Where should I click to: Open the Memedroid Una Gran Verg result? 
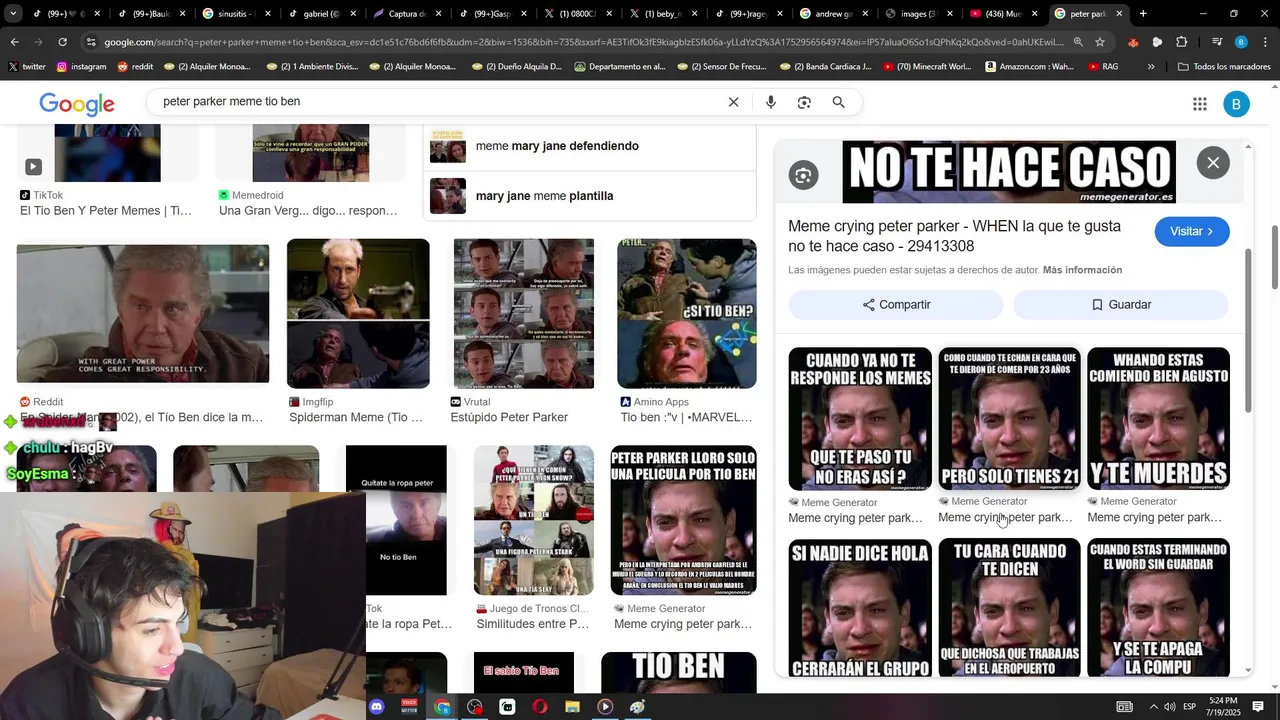(308, 211)
